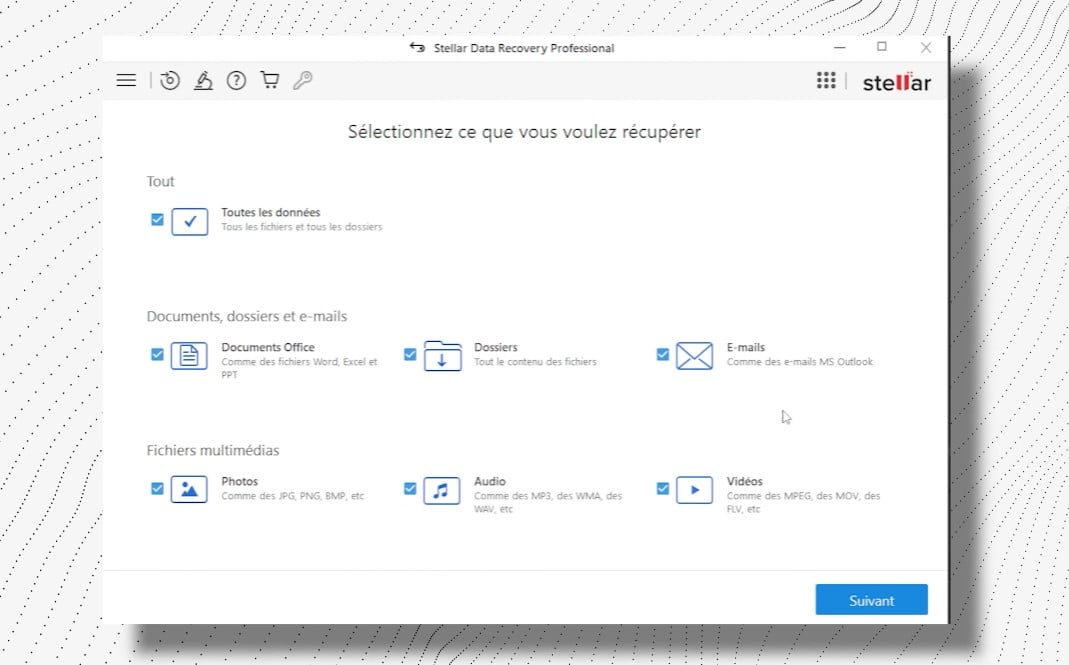Click the Suivant button
The height and width of the screenshot is (665, 1069).
click(871, 600)
